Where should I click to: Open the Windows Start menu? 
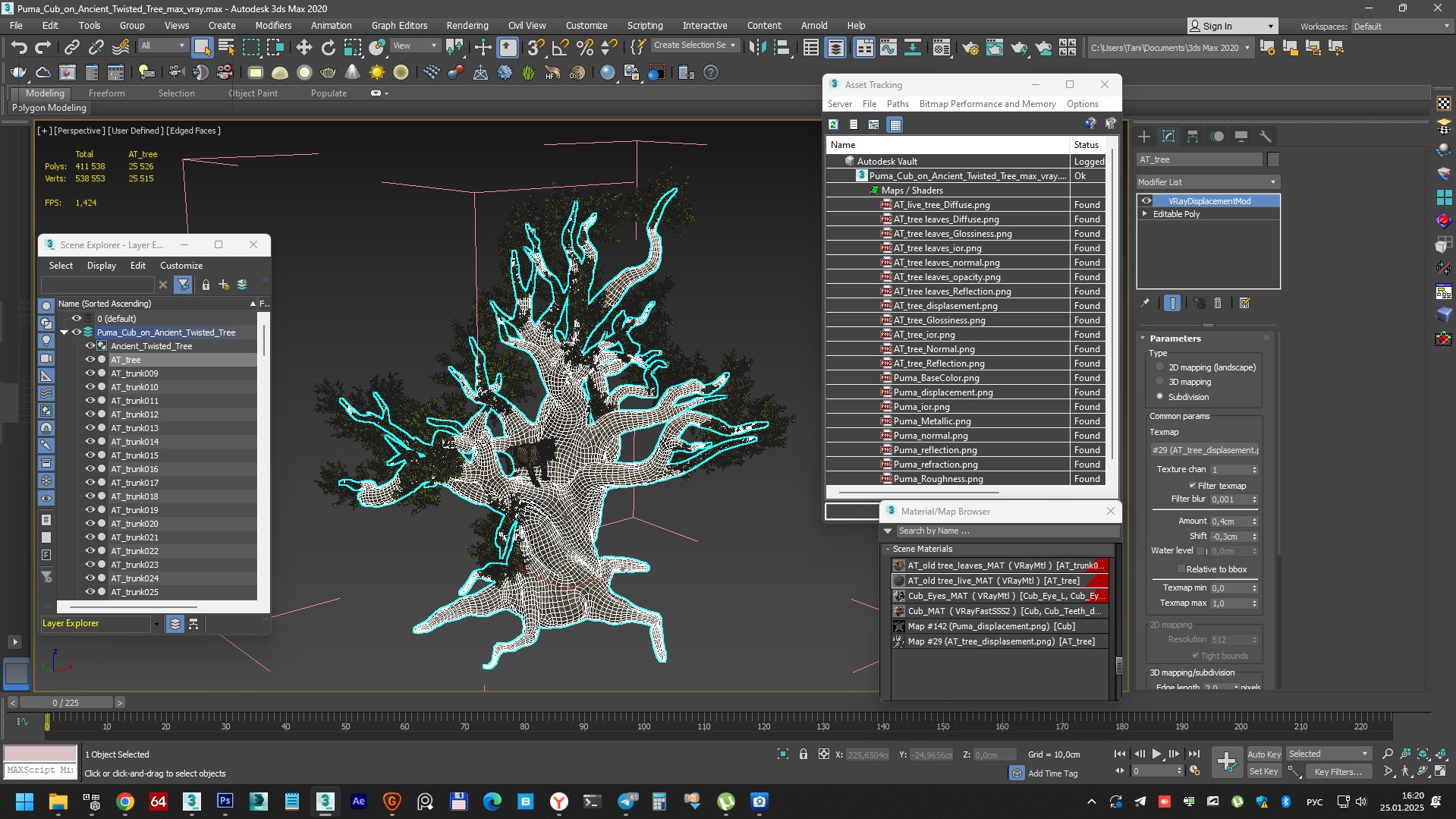(x=24, y=802)
